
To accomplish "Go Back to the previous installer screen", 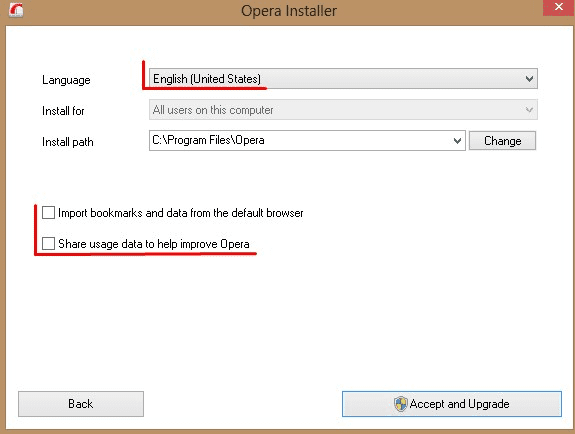I will [x=81, y=404].
